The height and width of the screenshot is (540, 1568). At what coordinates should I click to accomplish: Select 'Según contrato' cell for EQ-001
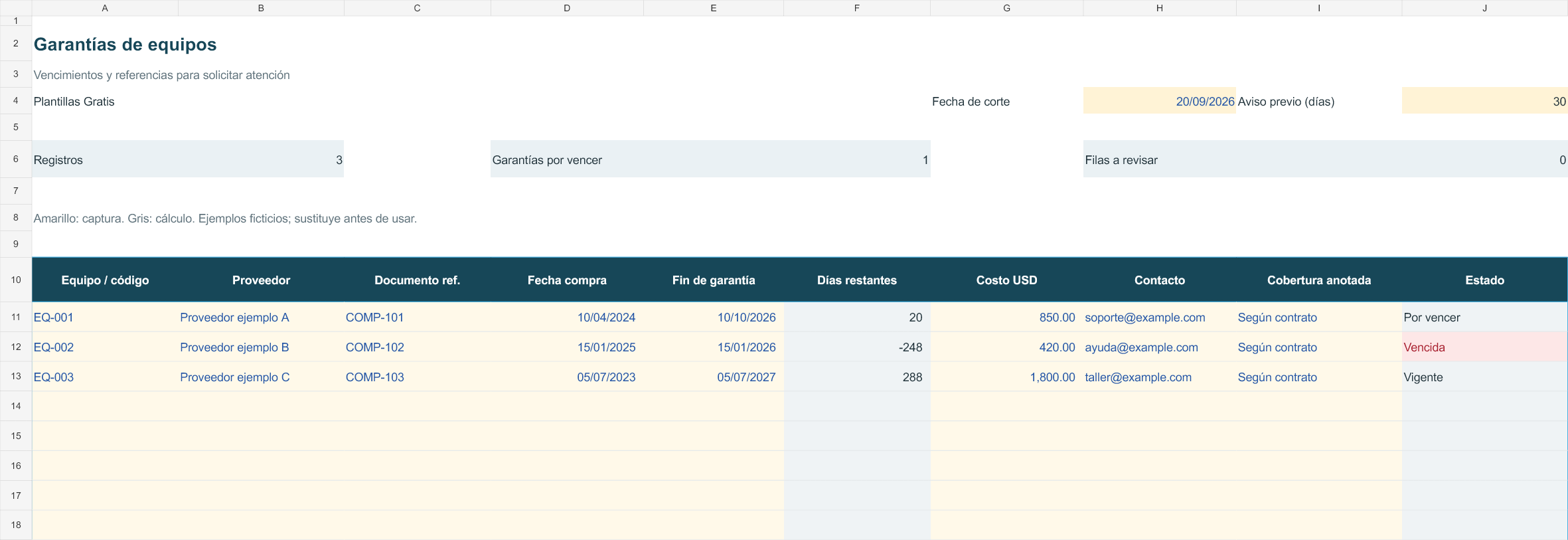click(x=1319, y=317)
